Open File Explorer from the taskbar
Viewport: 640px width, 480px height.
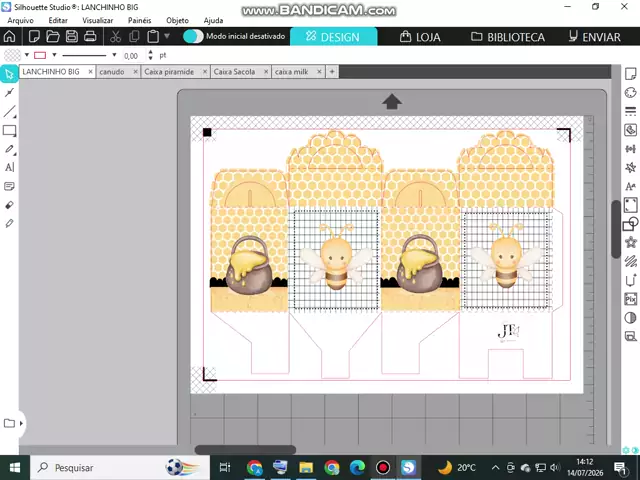coord(306,467)
